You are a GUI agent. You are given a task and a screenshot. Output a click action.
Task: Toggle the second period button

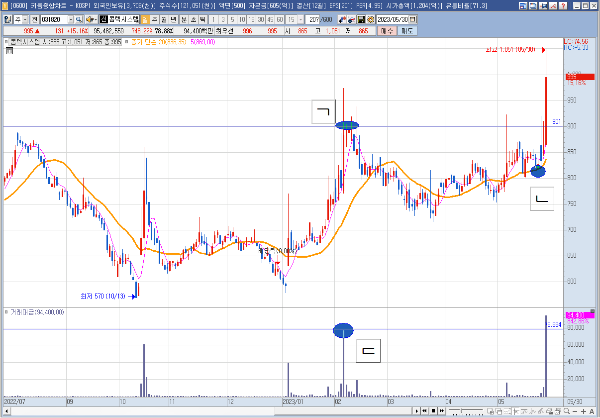pyautogui.click(x=193, y=20)
